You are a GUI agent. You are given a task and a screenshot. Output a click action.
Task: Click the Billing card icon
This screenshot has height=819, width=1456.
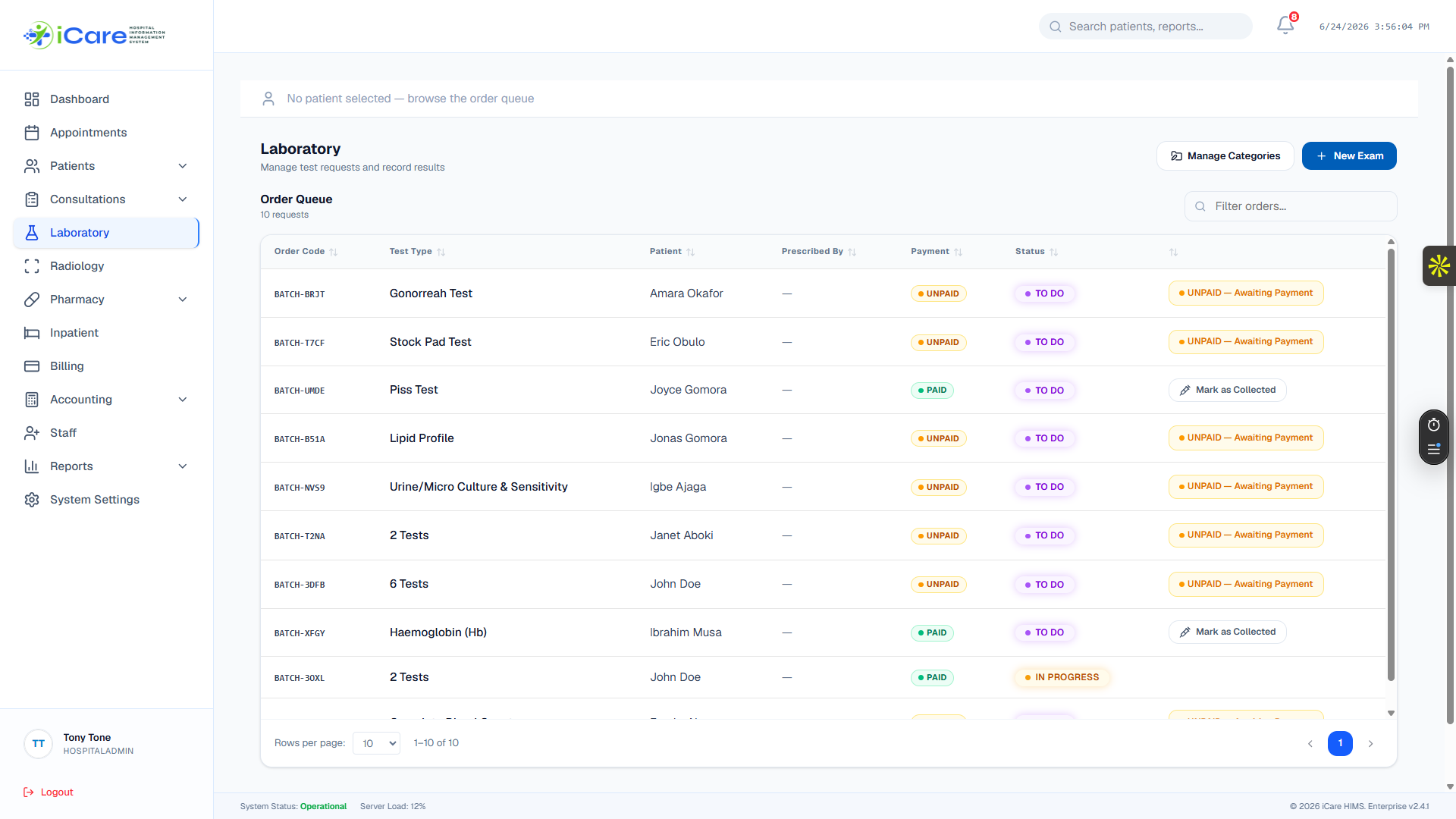pyautogui.click(x=32, y=366)
